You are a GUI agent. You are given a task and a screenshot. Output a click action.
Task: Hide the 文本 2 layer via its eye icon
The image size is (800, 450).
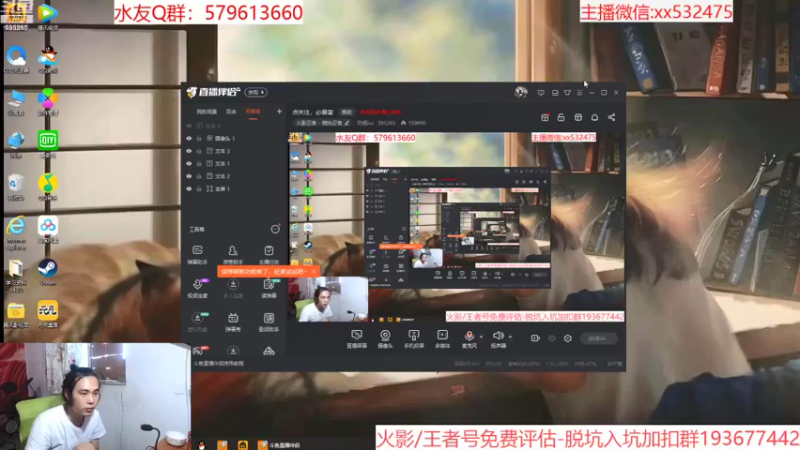click(189, 176)
